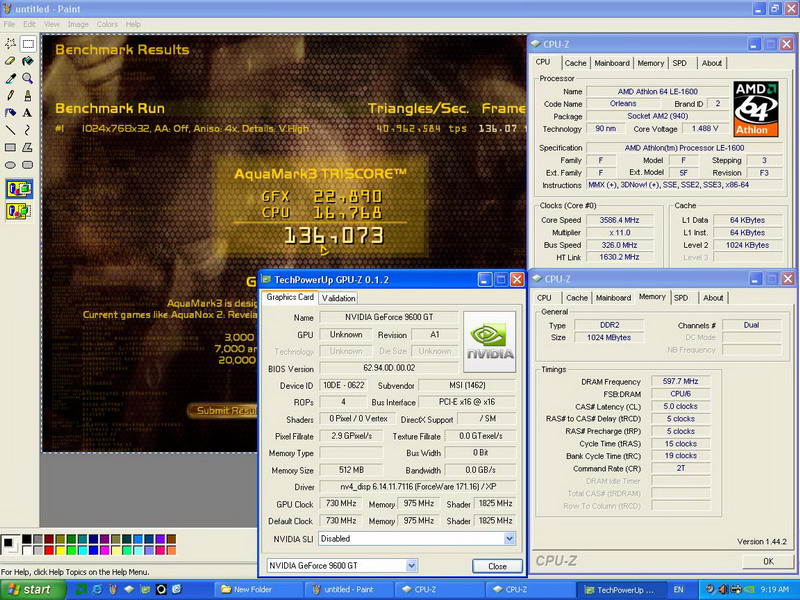Open the Image menu in Paint
The height and width of the screenshot is (600, 800).
[78, 24]
